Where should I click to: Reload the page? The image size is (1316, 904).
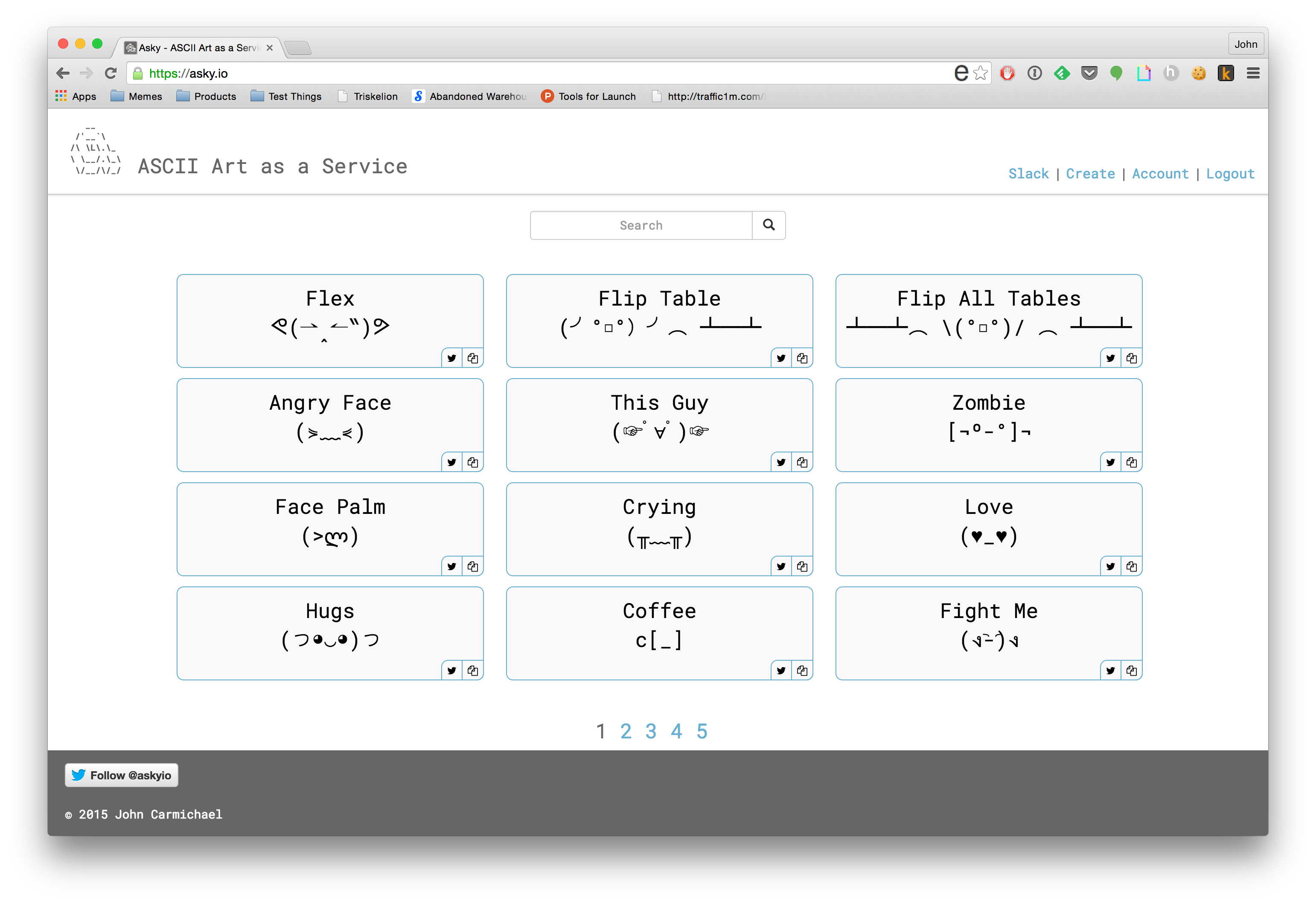coord(111,73)
